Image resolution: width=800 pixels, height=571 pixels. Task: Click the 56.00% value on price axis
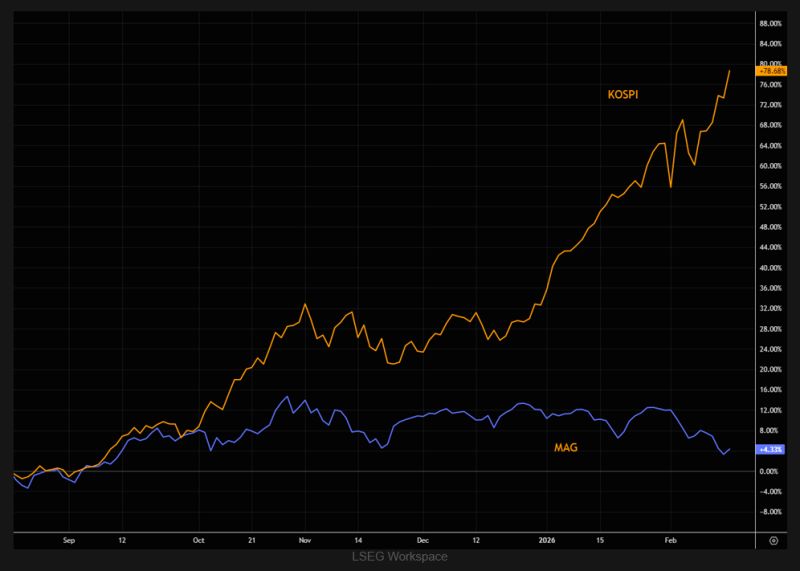point(770,186)
